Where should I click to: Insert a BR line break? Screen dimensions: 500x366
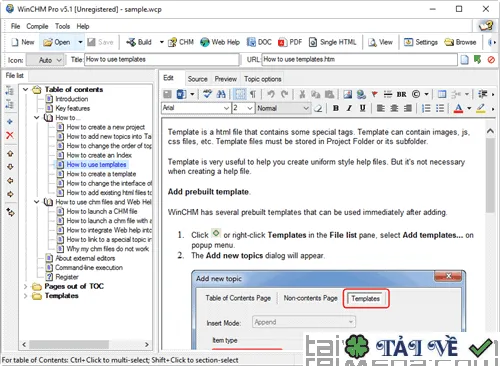(x=402, y=94)
